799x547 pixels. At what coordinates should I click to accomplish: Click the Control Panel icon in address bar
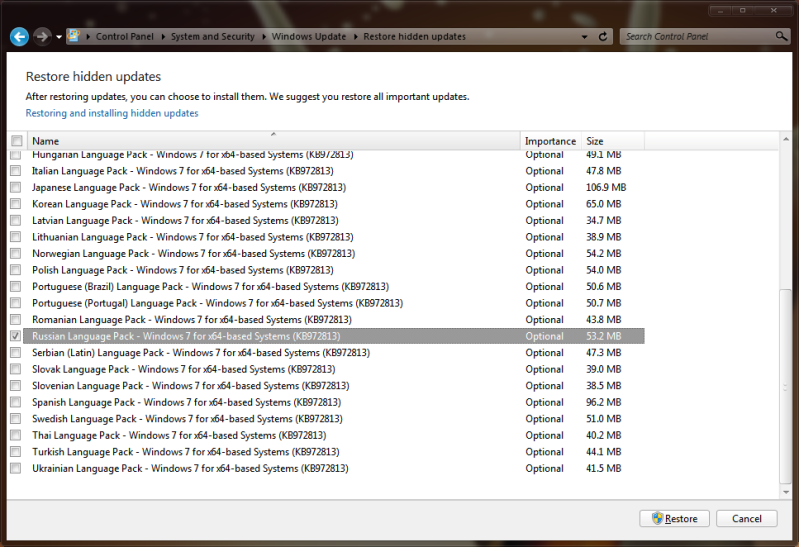74,36
